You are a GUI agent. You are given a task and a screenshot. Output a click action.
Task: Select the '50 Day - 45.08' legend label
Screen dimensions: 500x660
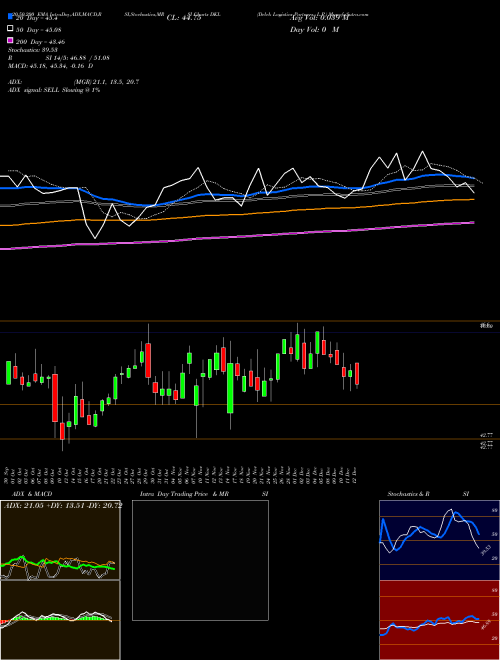38,30
